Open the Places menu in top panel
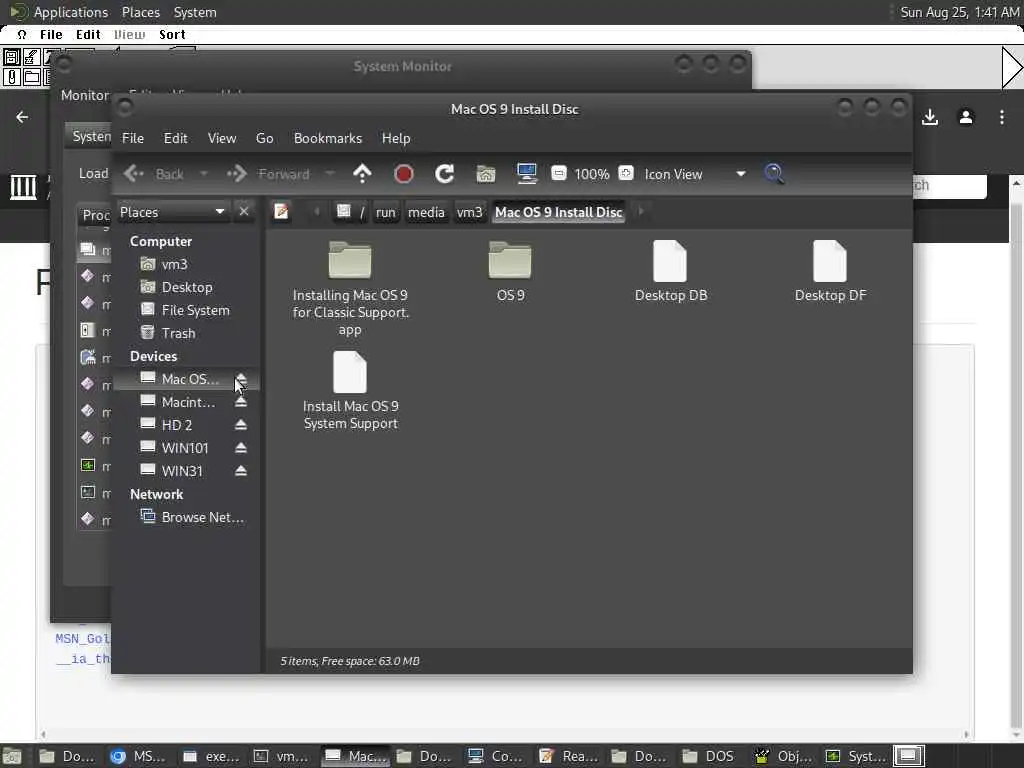Image resolution: width=1024 pixels, height=768 pixels. tap(140, 12)
